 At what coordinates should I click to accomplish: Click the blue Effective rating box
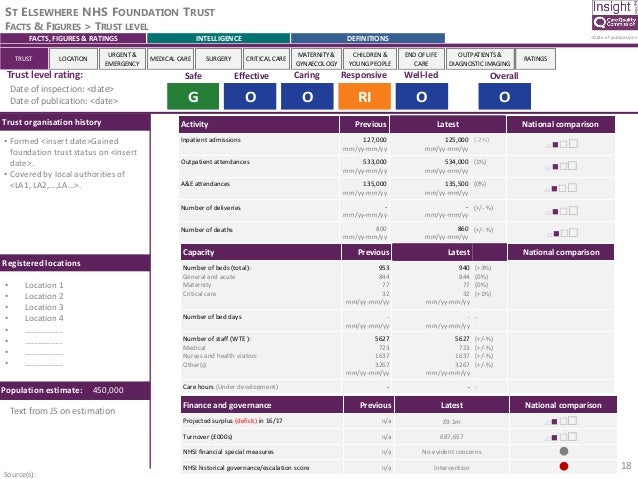pos(250,96)
